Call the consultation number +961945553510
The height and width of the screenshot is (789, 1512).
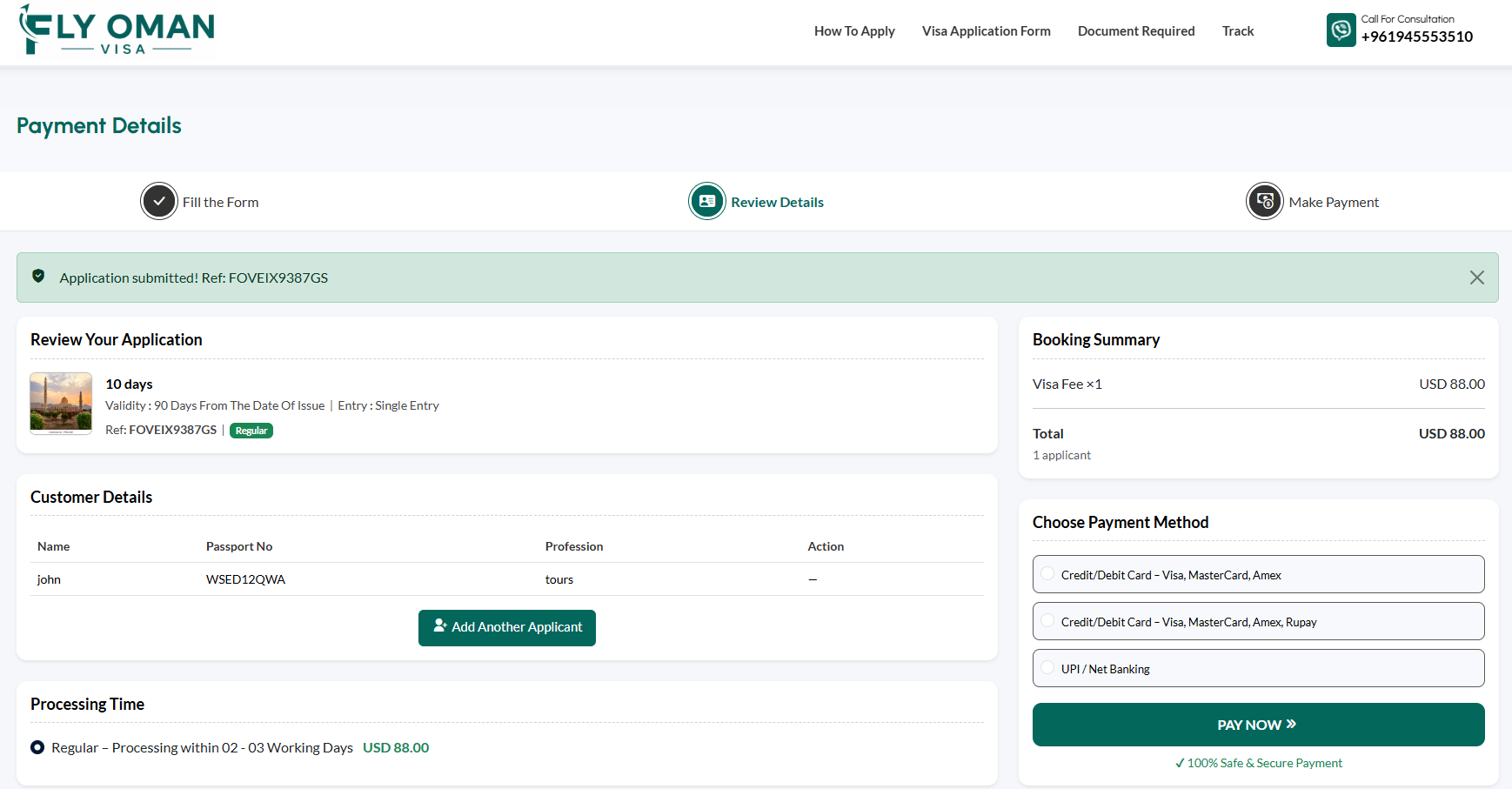pyautogui.click(x=1417, y=37)
